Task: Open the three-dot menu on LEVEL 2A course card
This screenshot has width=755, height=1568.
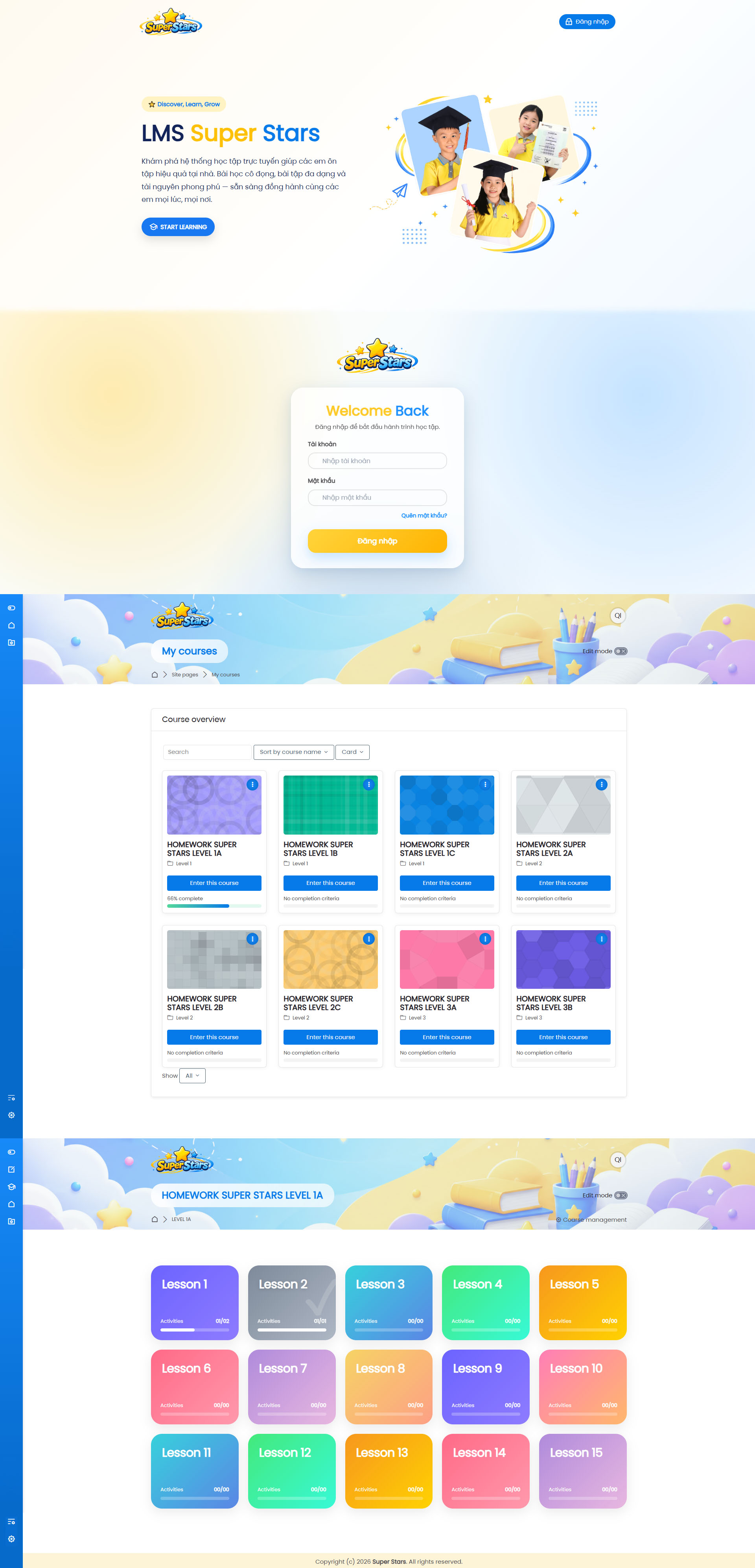Action: click(601, 785)
